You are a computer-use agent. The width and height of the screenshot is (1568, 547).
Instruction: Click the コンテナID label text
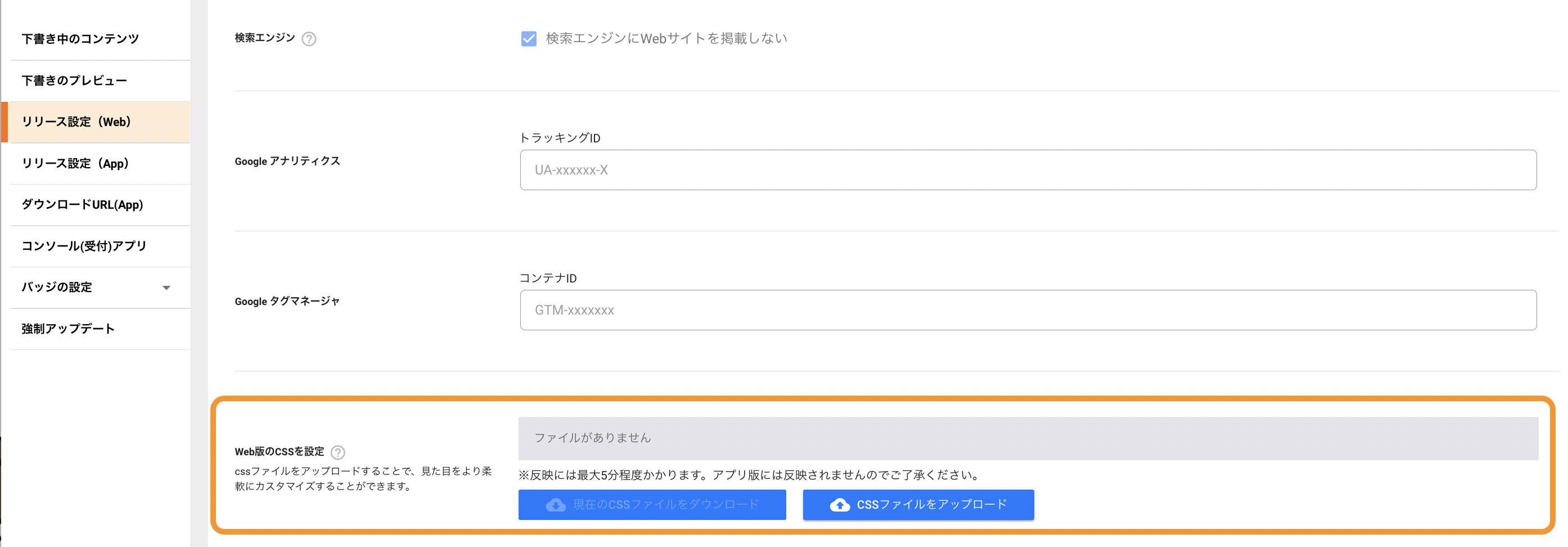(x=548, y=279)
